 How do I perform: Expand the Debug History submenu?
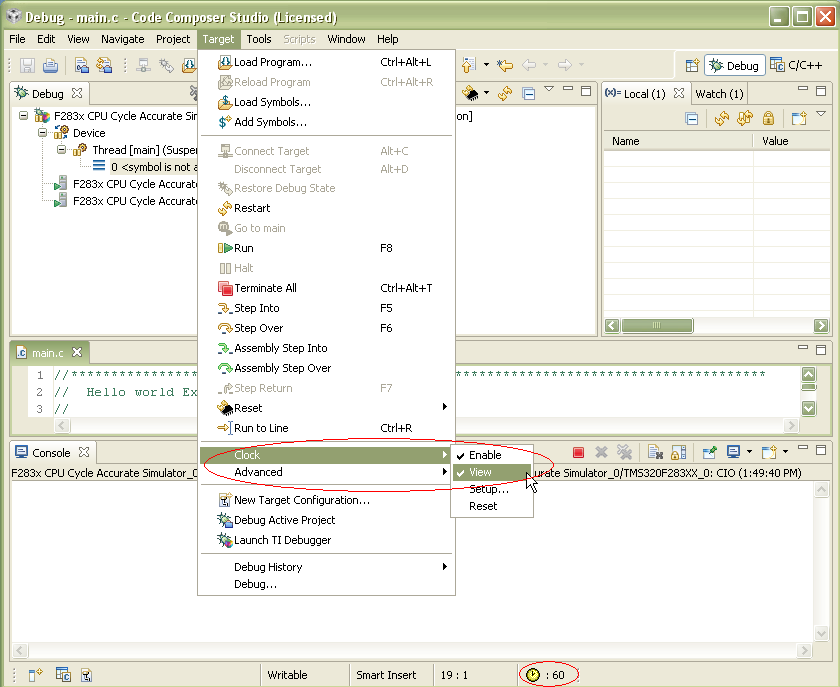326,567
